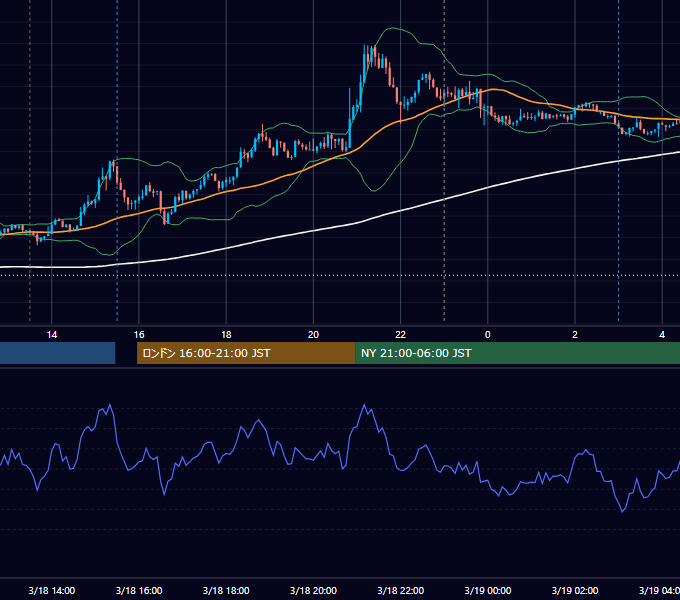The height and width of the screenshot is (600, 680).
Task: Click the ロンドン 16:00-21:00 JST session bar
Action: tap(246, 353)
